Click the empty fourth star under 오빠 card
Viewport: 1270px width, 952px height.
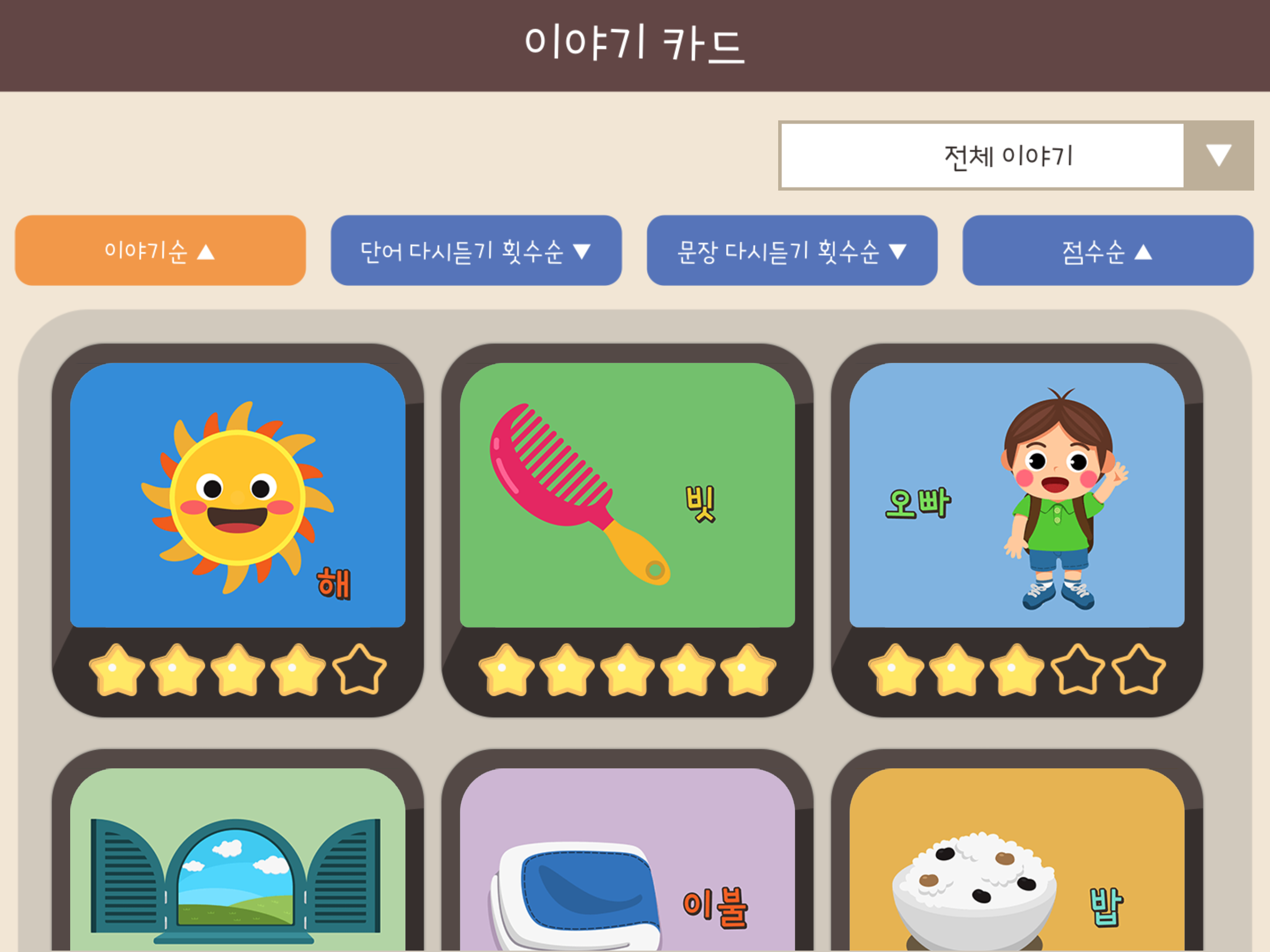(x=1078, y=669)
